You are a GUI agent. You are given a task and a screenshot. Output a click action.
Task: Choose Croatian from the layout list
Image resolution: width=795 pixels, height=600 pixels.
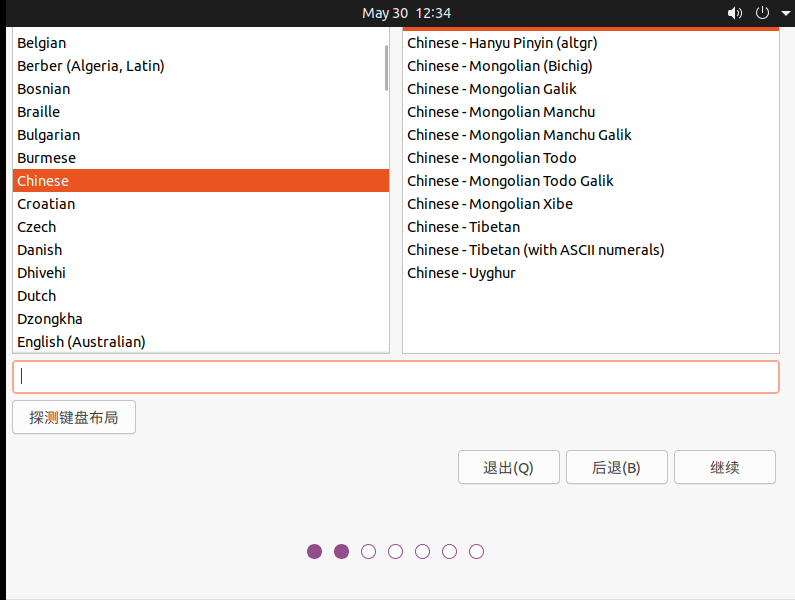pos(46,204)
